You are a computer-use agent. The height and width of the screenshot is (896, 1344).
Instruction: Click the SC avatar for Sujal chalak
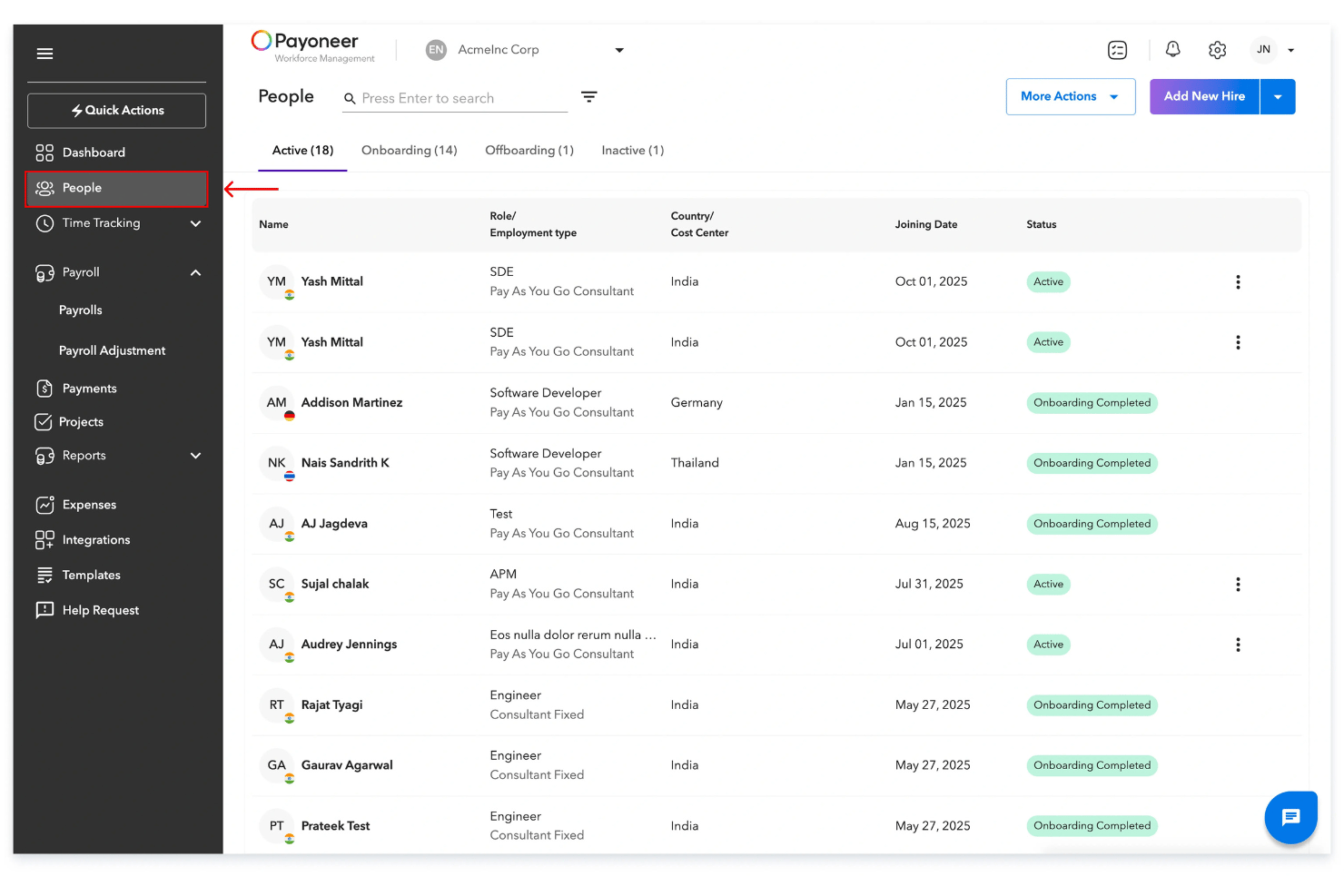(x=277, y=585)
